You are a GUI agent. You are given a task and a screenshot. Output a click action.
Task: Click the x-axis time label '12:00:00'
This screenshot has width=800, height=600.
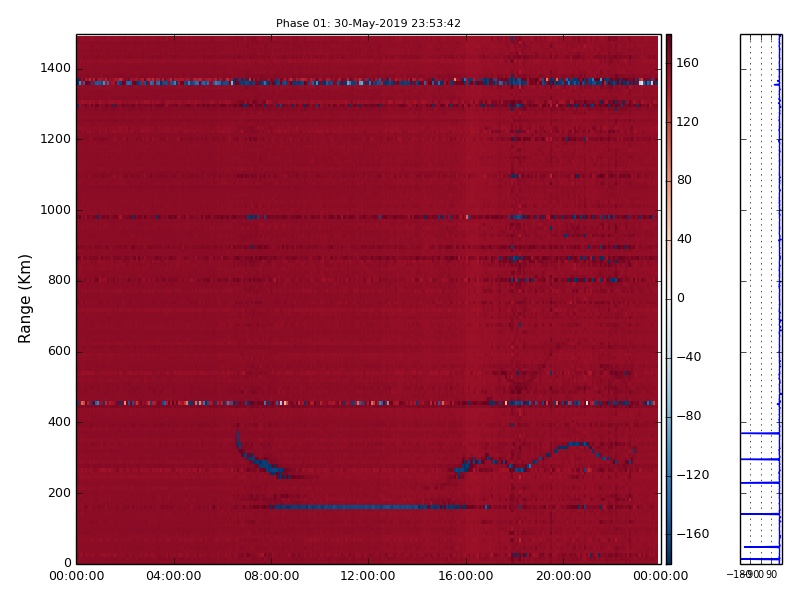[x=367, y=576]
